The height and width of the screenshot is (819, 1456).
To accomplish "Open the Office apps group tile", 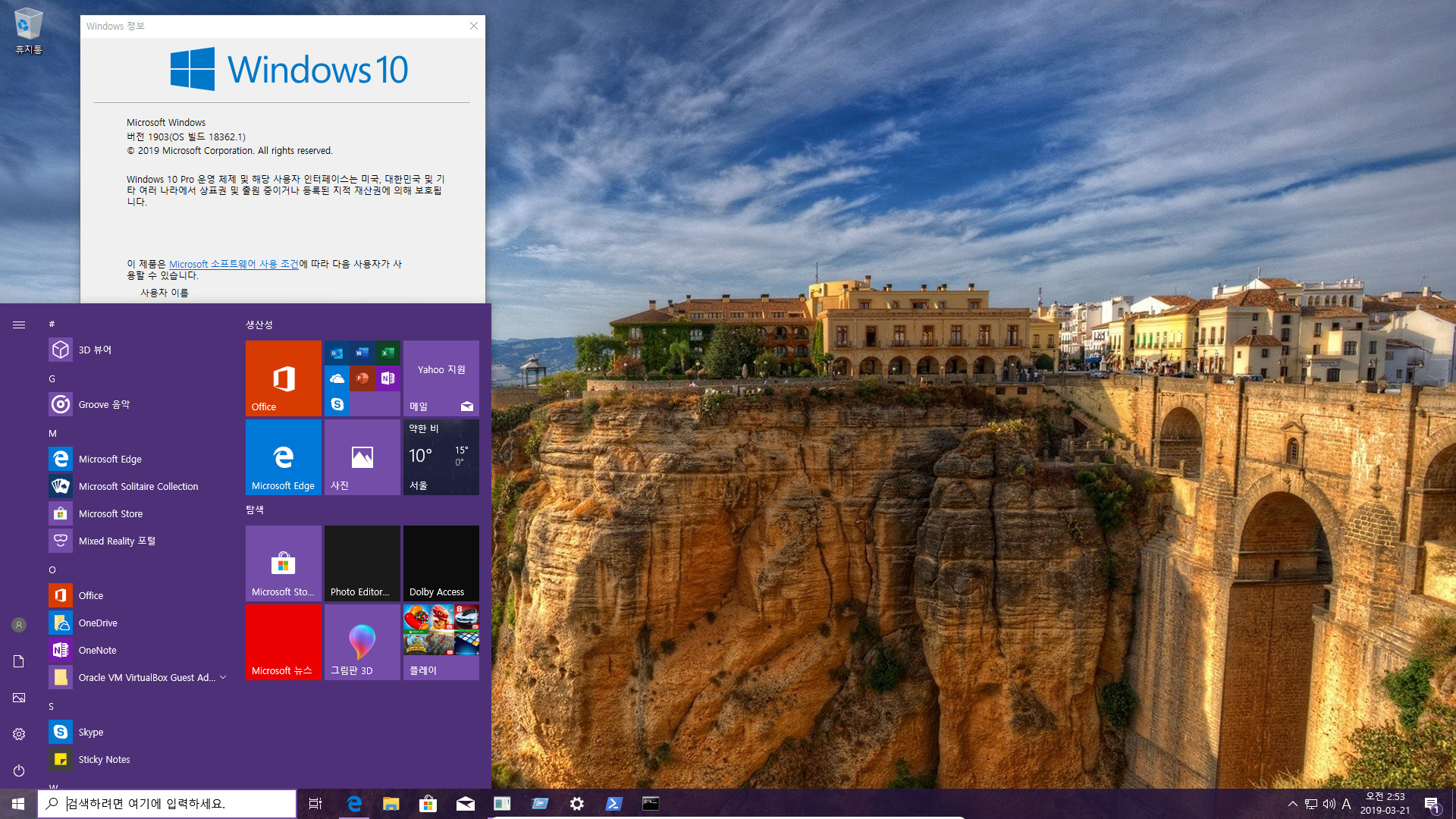I will (362, 378).
